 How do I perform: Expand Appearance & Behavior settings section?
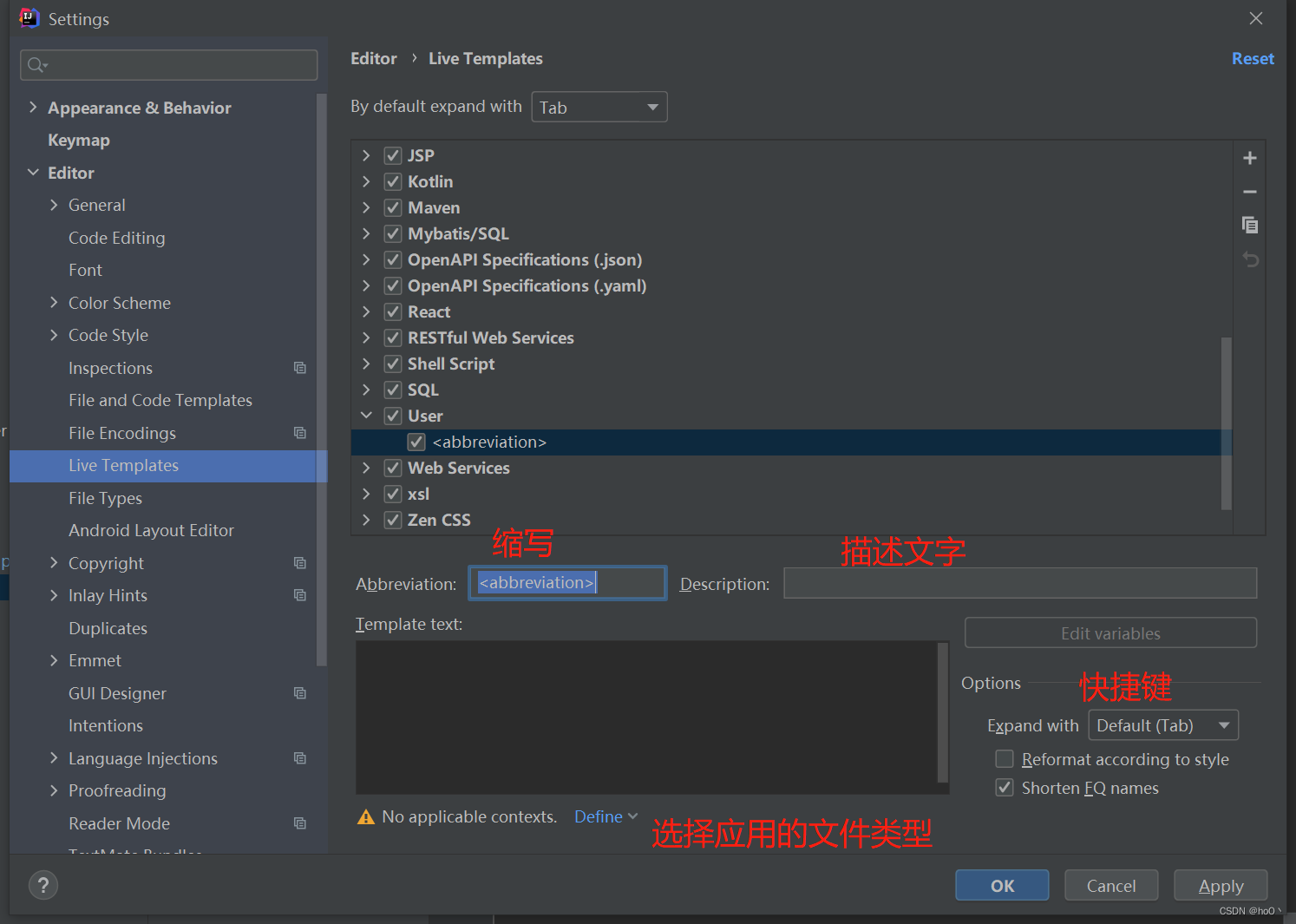click(x=33, y=108)
